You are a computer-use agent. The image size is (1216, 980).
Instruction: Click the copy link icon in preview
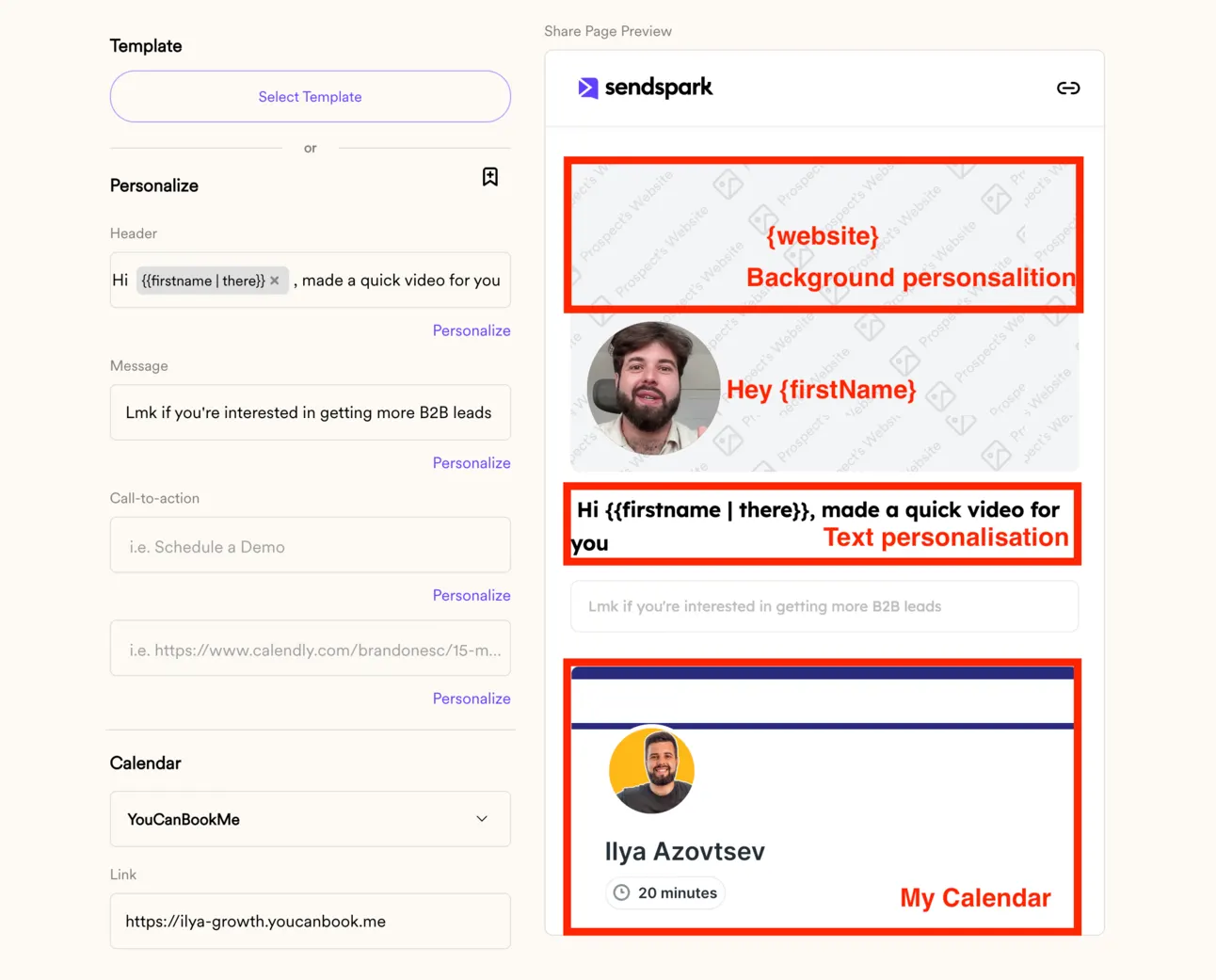tap(1067, 88)
